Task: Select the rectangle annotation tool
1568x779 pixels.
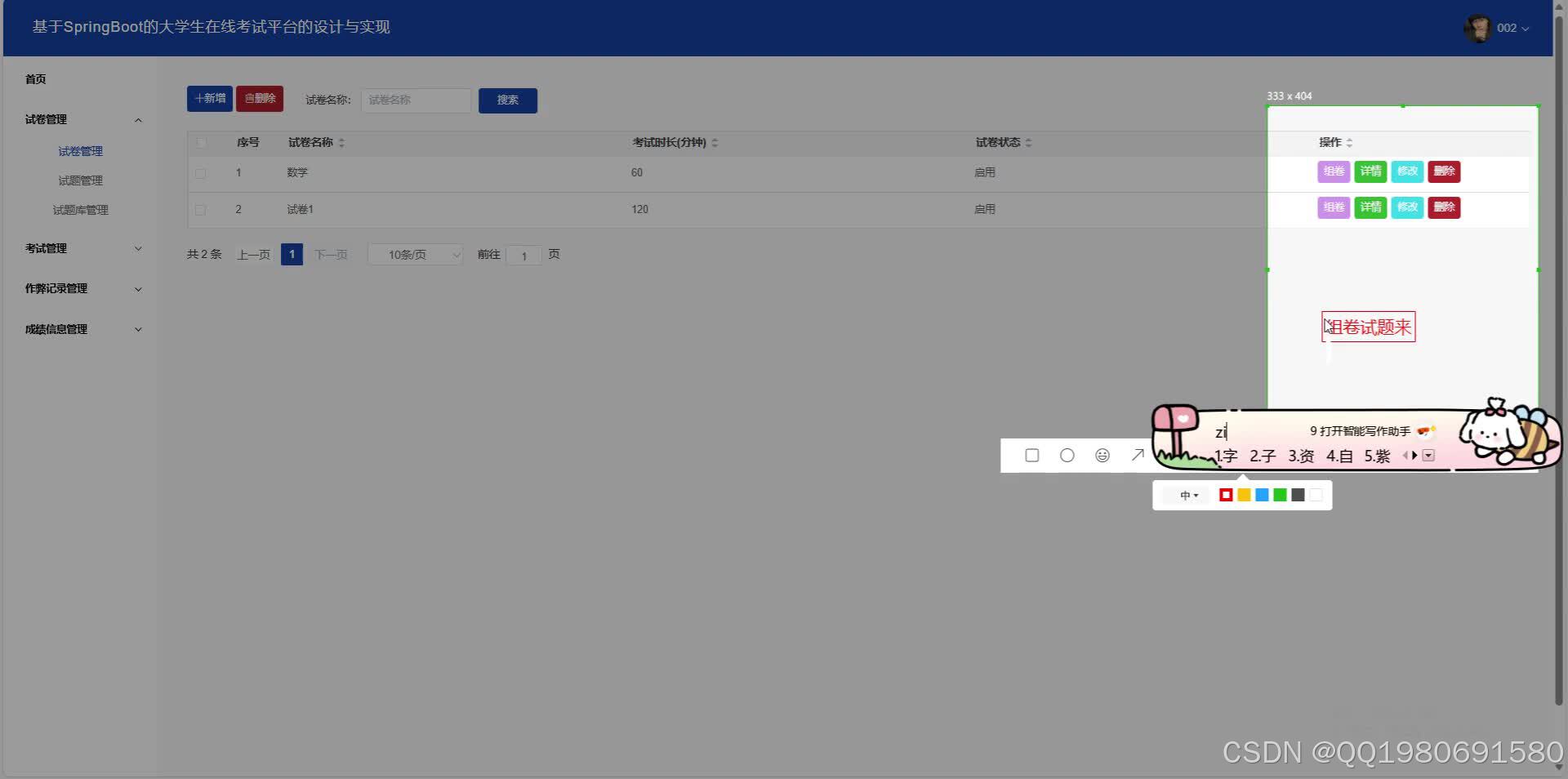Action: click(1031, 456)
